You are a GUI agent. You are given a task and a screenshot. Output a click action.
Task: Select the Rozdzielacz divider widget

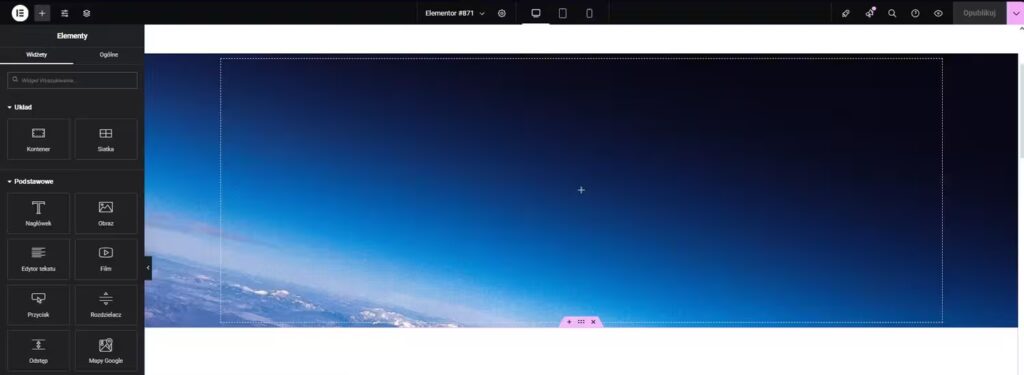(x=106, y=305)
